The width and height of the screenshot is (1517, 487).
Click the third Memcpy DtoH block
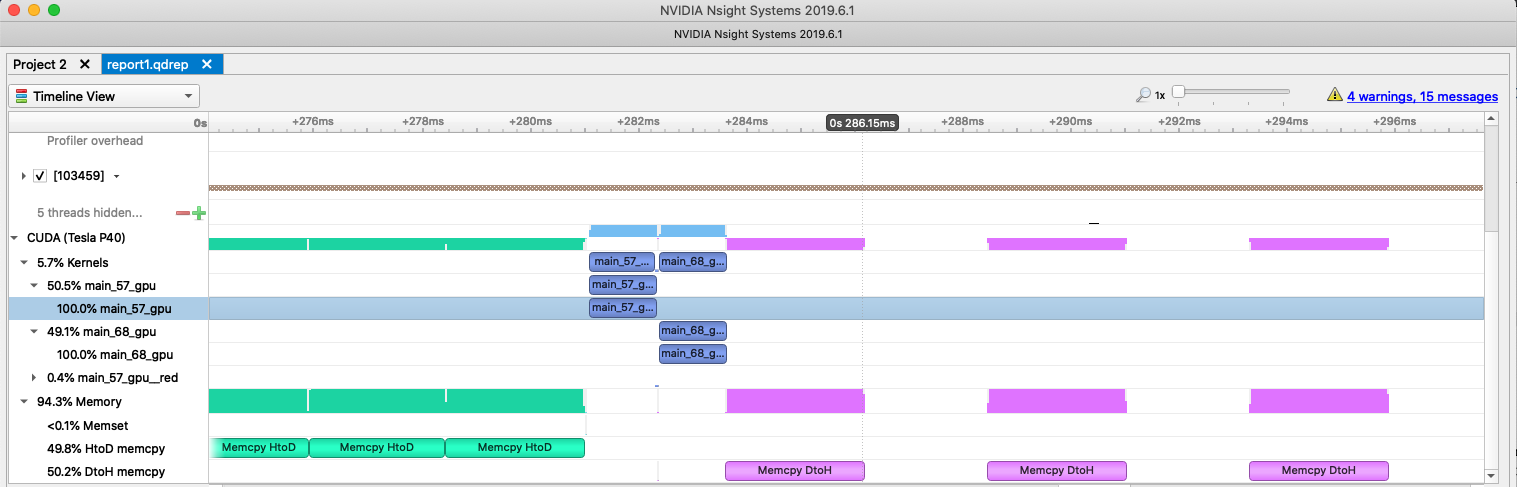[1319, 471]
